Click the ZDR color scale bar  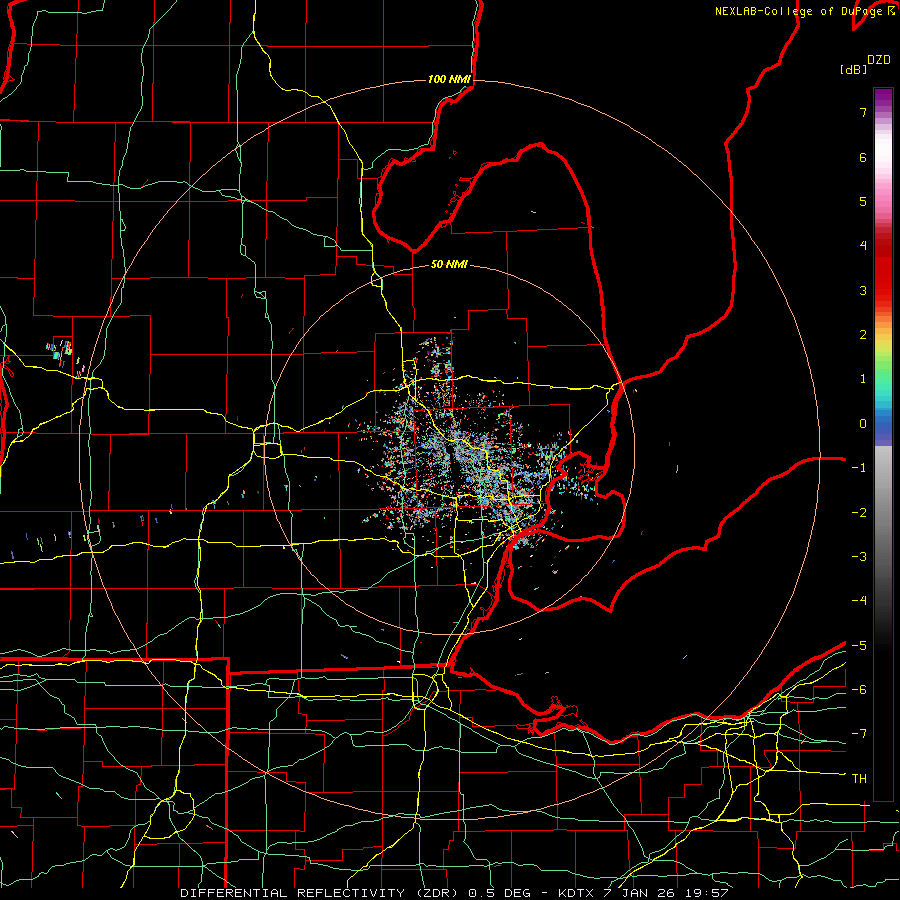click(883, 444)
